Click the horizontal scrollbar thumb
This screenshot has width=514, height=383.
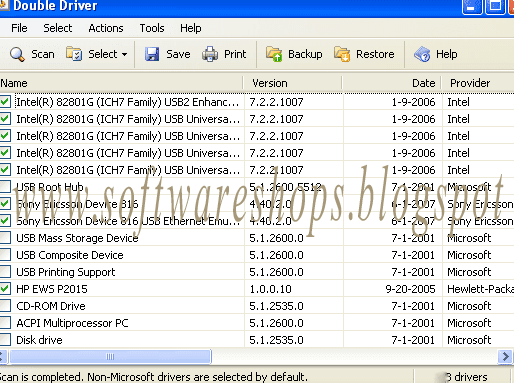[110, 357]
